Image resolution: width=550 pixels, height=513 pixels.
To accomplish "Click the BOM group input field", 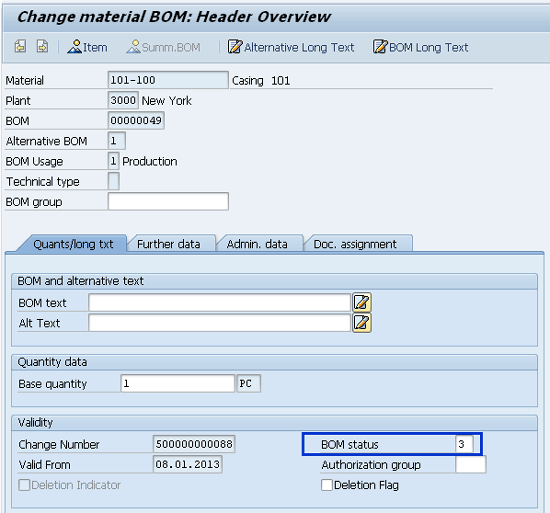I will [x=168, y=202].
